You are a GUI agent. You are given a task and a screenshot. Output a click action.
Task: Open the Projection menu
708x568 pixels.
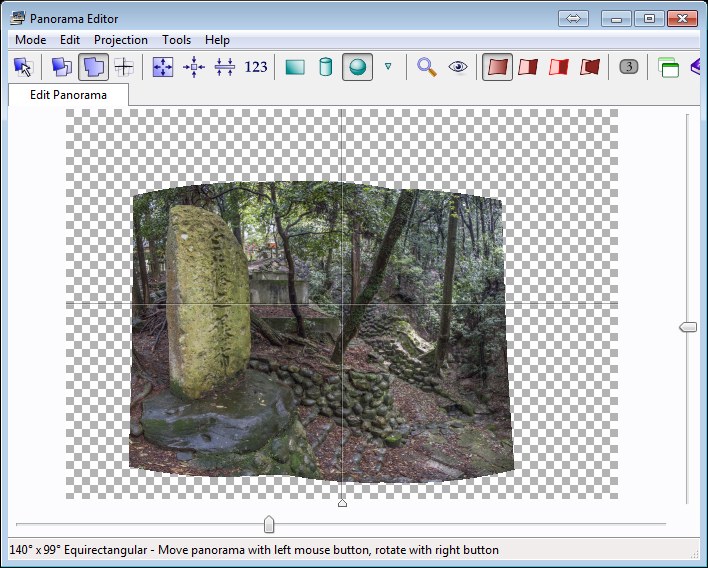(x=120, y=40)
